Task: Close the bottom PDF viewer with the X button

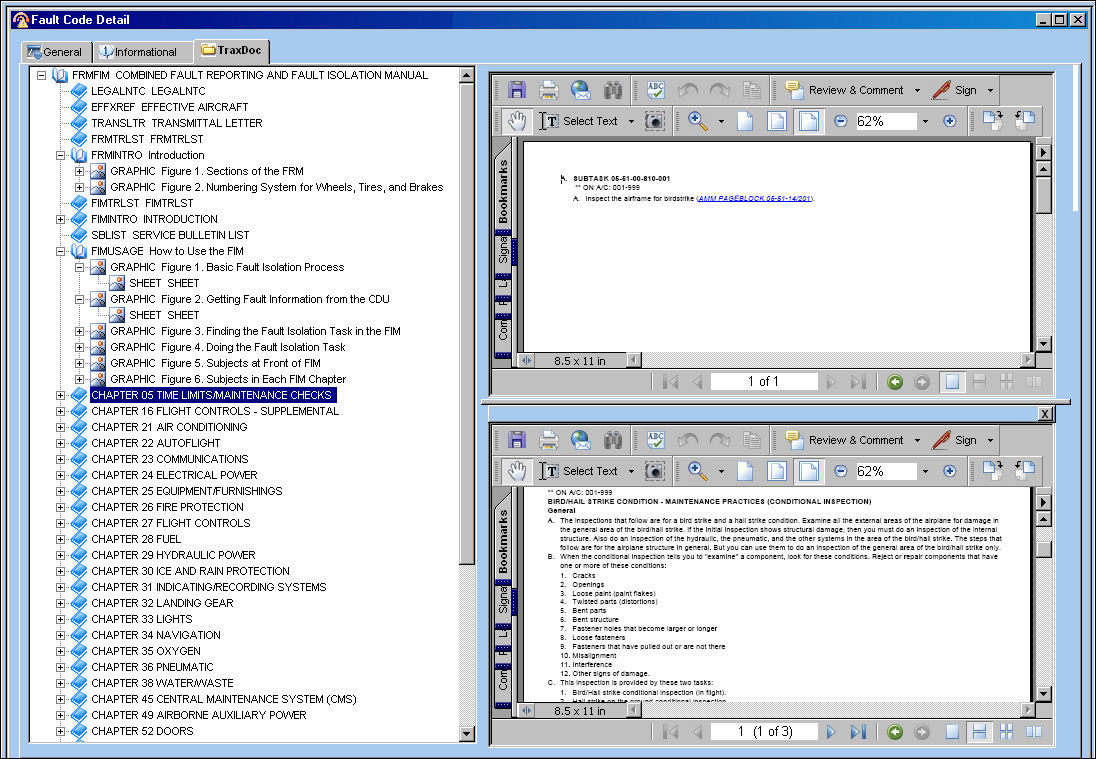Action: (1045, 414)
